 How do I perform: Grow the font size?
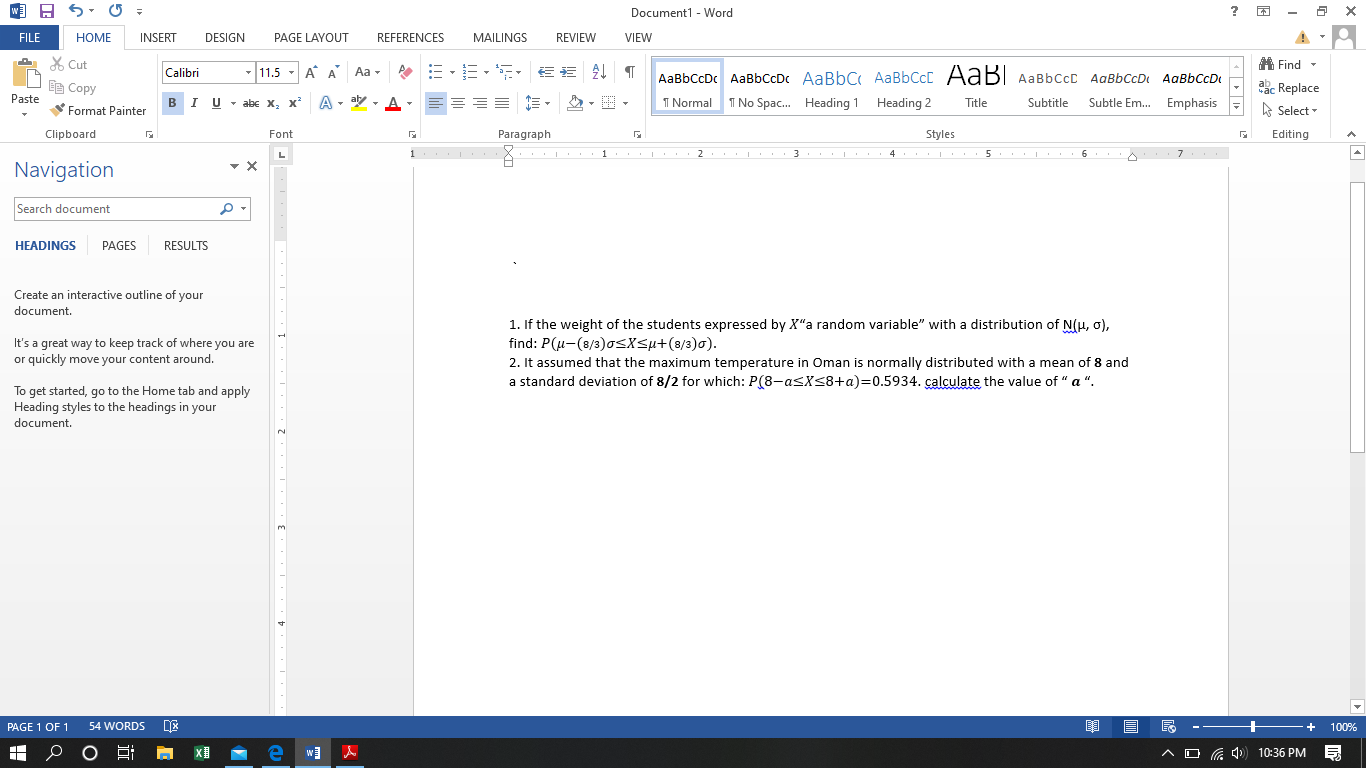tap(311, 73)
